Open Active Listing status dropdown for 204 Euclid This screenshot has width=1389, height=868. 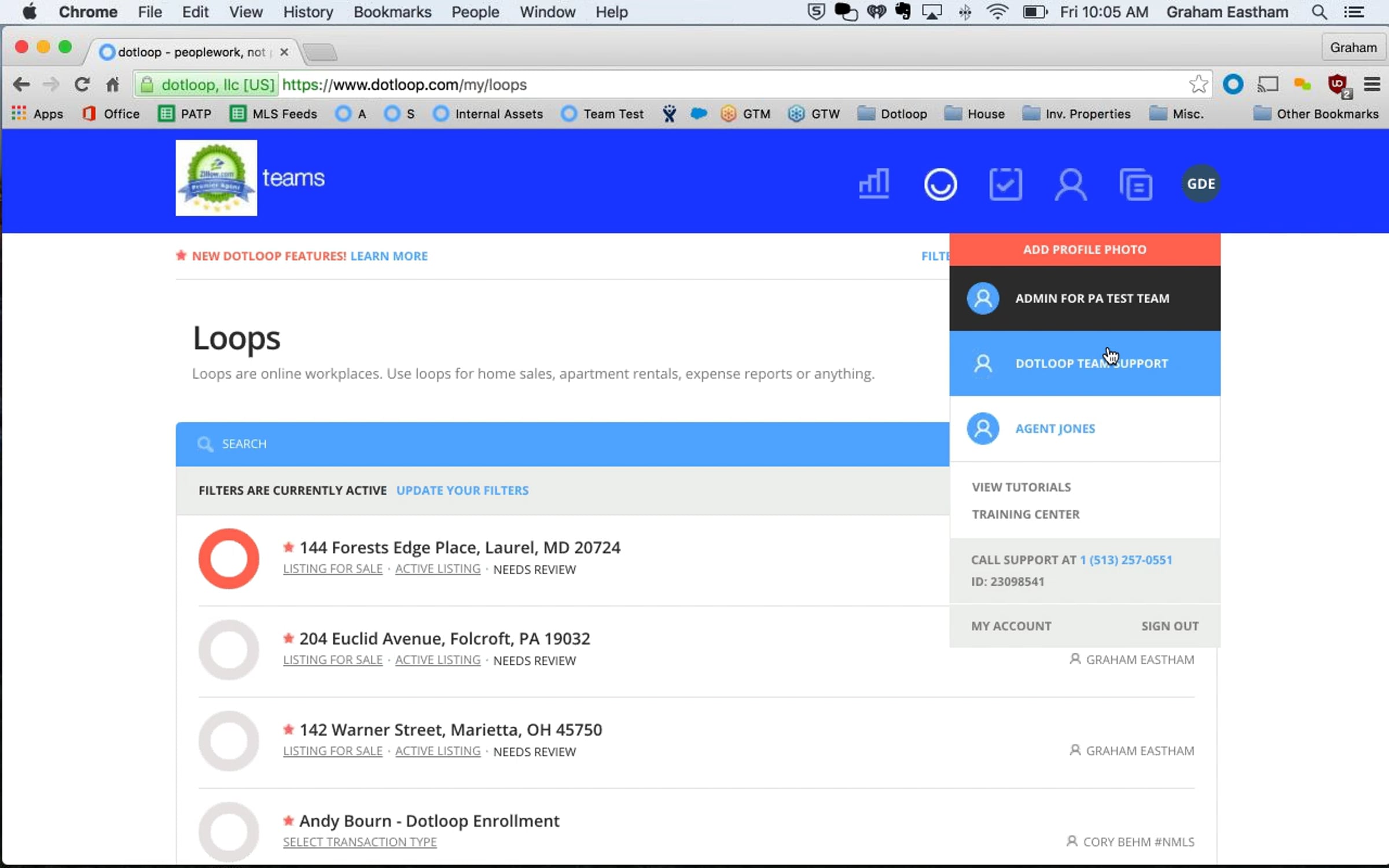pos(438,660)
